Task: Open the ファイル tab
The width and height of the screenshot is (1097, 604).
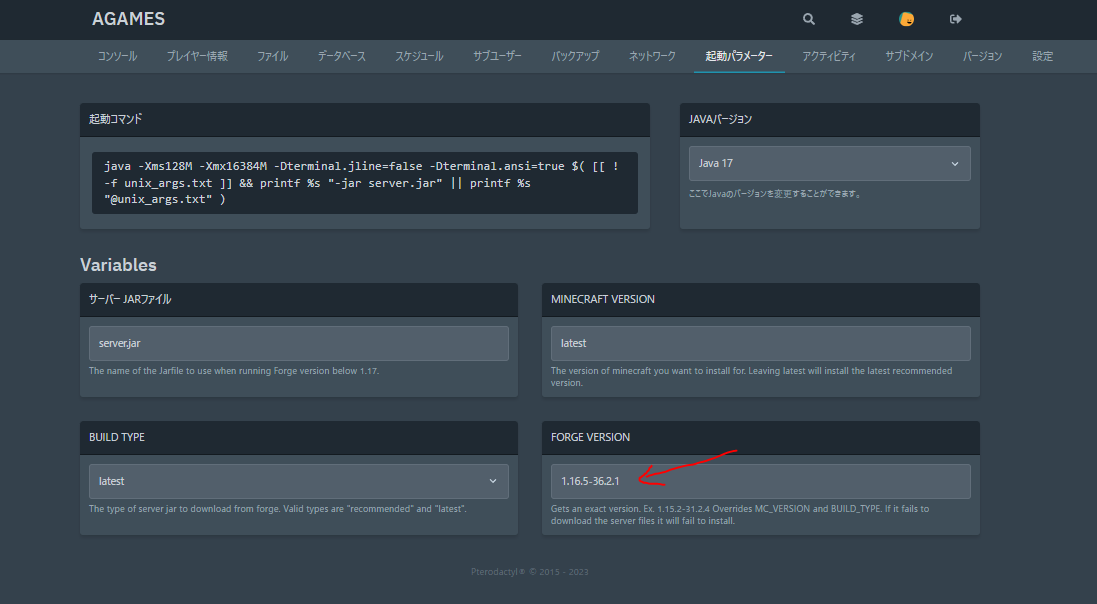Action: 272,56
